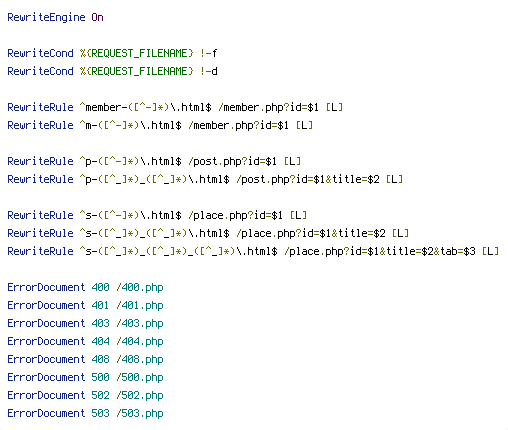Click the second RewriteCond keyword

[40, 71]
